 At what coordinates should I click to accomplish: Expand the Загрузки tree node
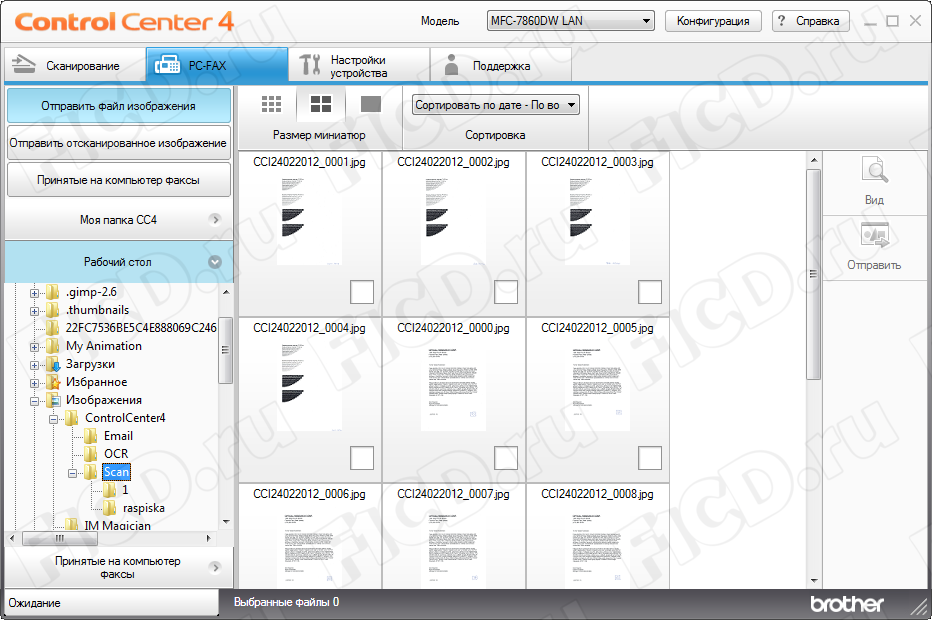click(x=34, y=365)
